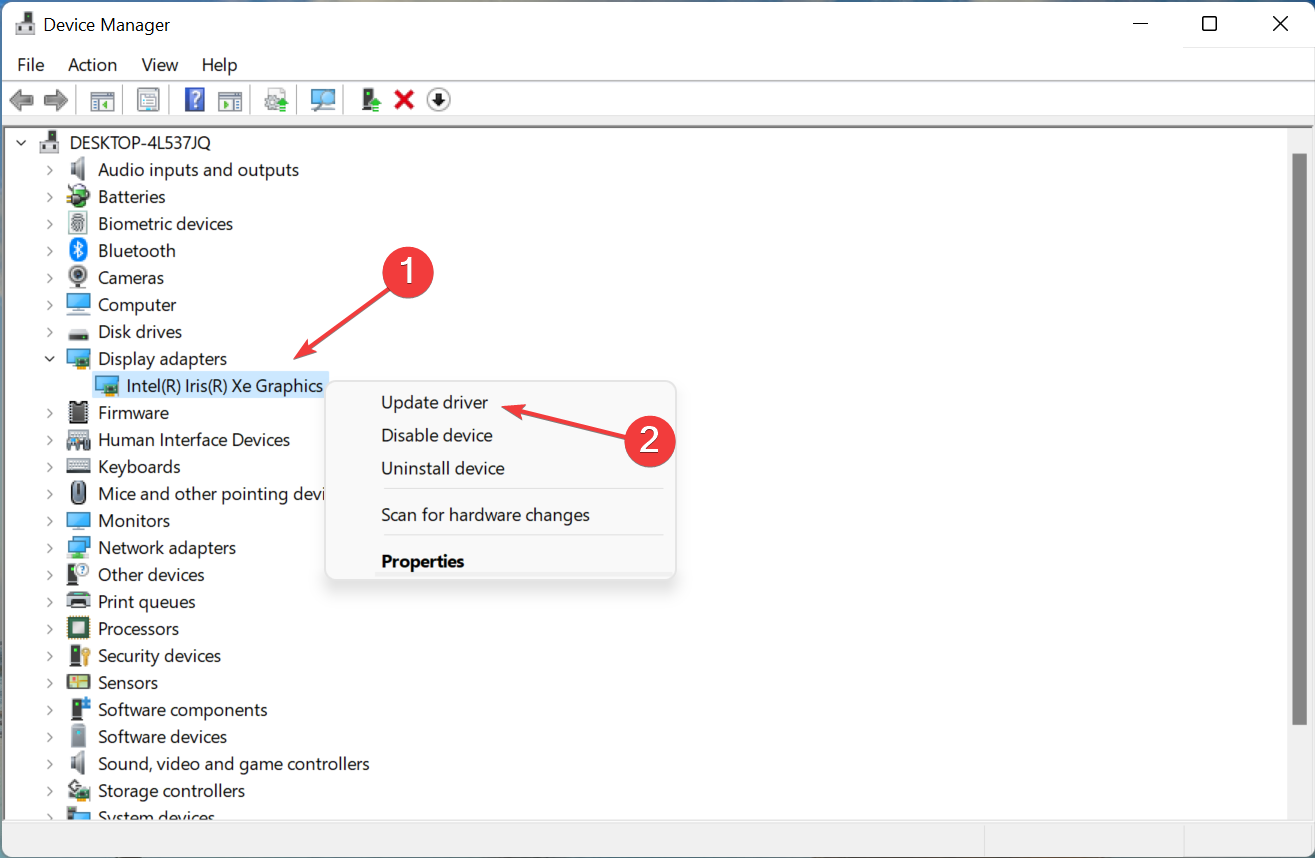
Task: Click the Cameras webcam icon
Action: click(78, 278)
